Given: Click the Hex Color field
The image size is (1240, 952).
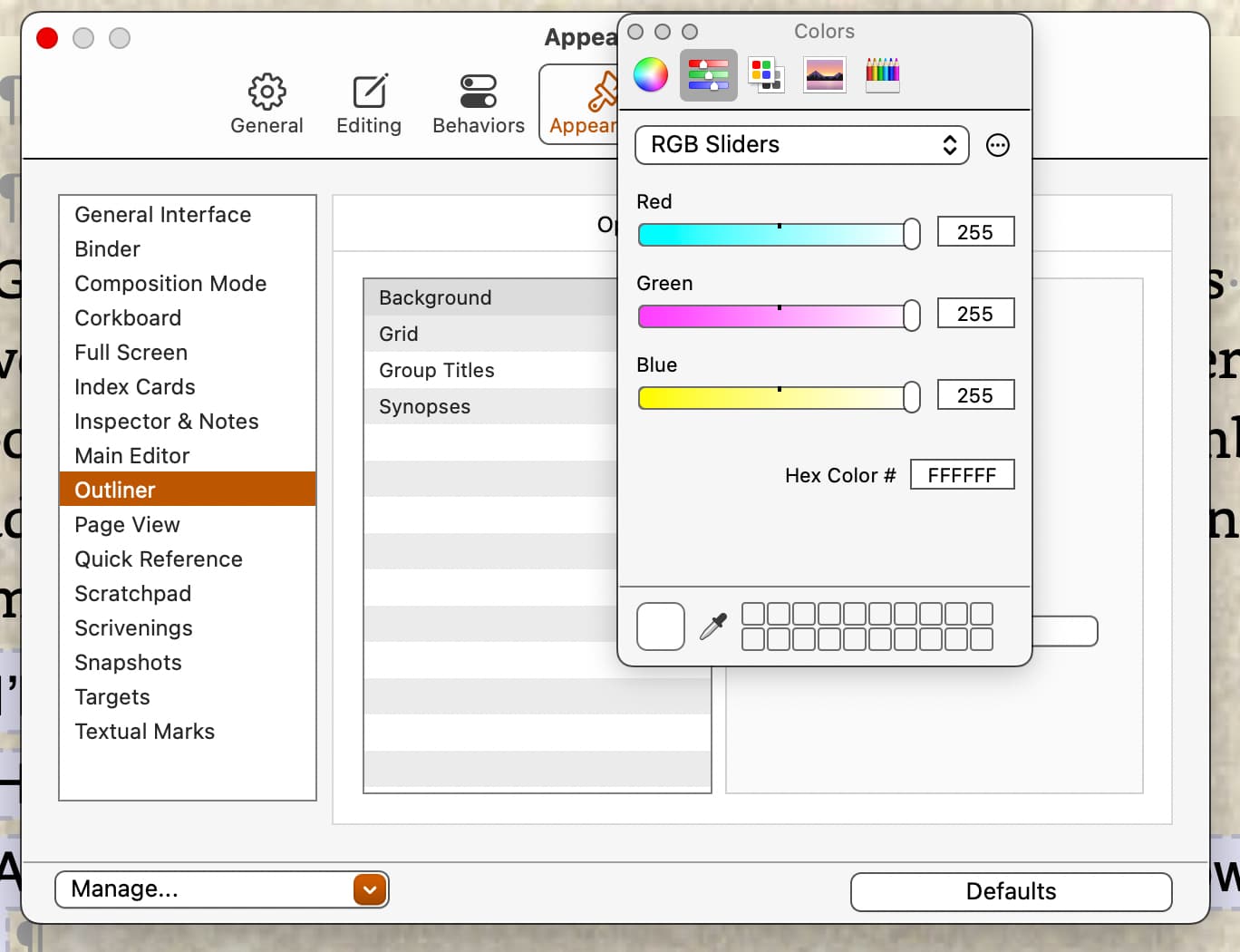Looking at the screenshot, I should click(962, 475).
